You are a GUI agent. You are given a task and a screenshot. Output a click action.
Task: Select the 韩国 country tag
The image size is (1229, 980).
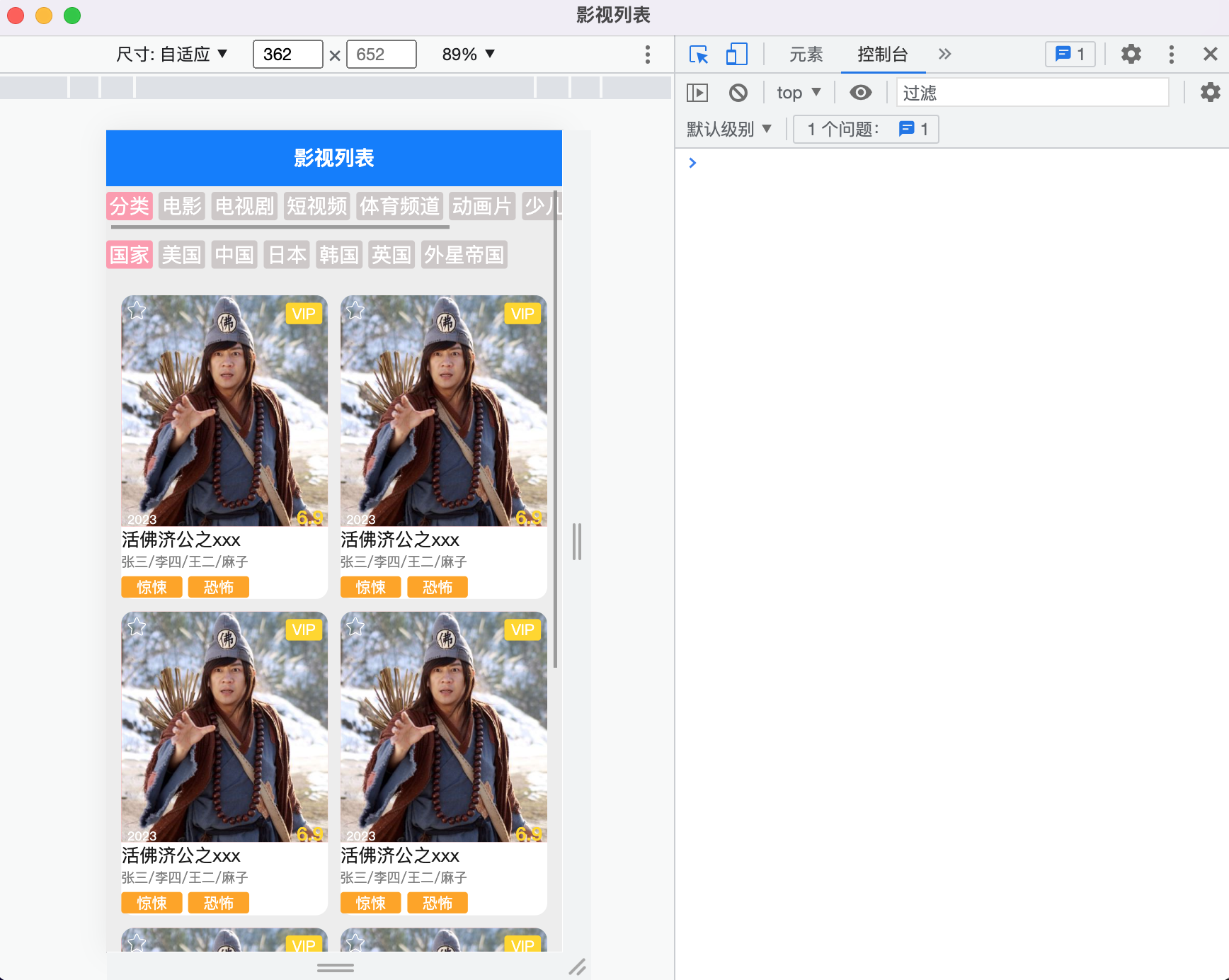[339, 255]
